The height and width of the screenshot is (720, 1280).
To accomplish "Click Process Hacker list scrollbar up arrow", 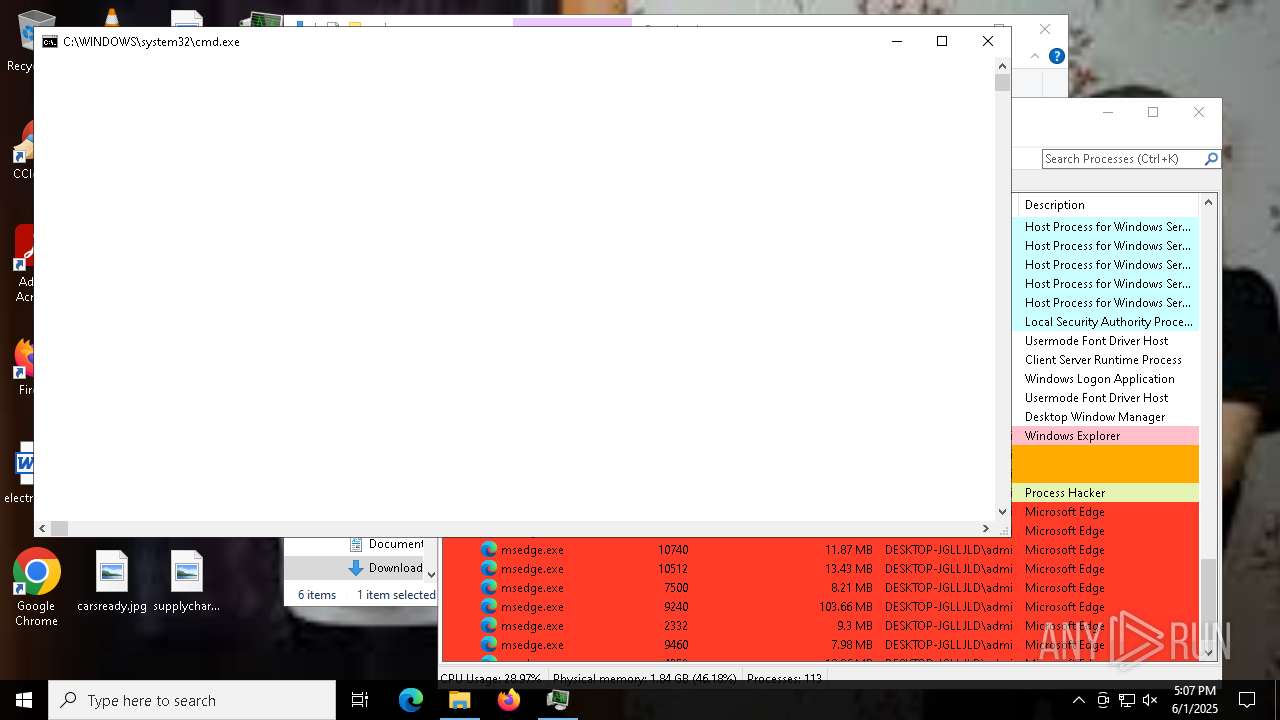I will click(x=1208, y=202).
